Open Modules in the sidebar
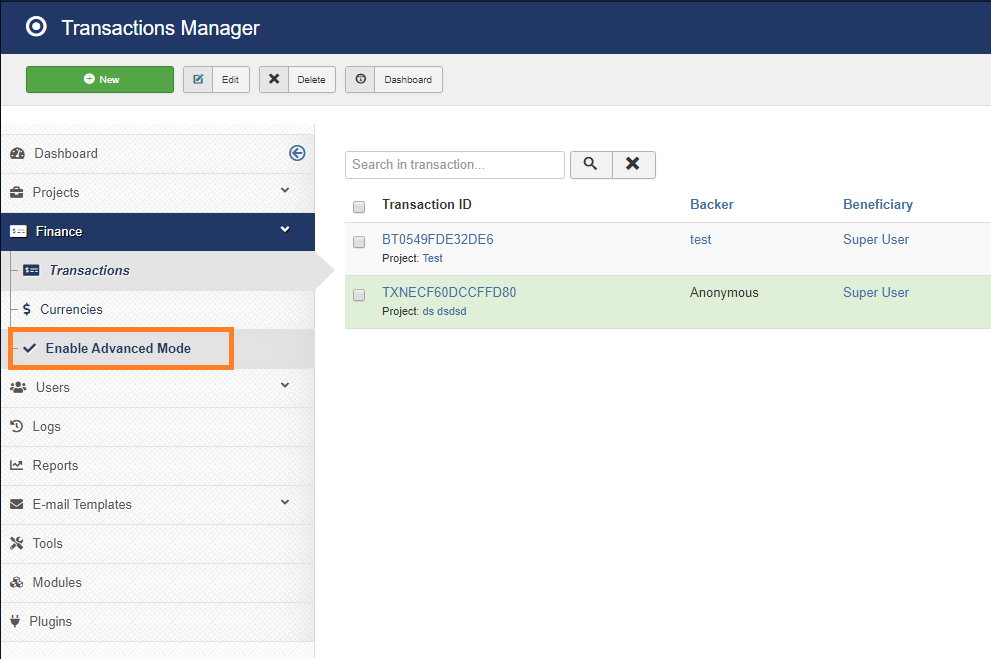This screenshot has height=659, width=991. point(57,583)
